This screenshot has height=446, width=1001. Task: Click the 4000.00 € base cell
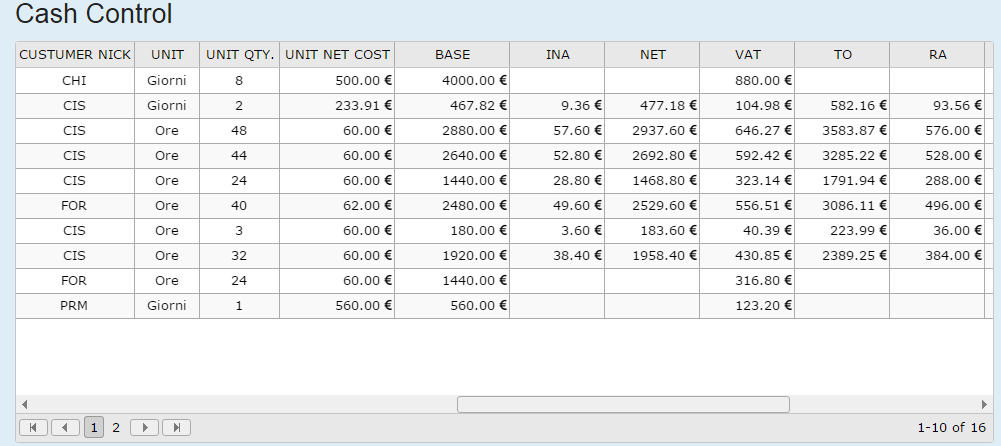point(452,80)
